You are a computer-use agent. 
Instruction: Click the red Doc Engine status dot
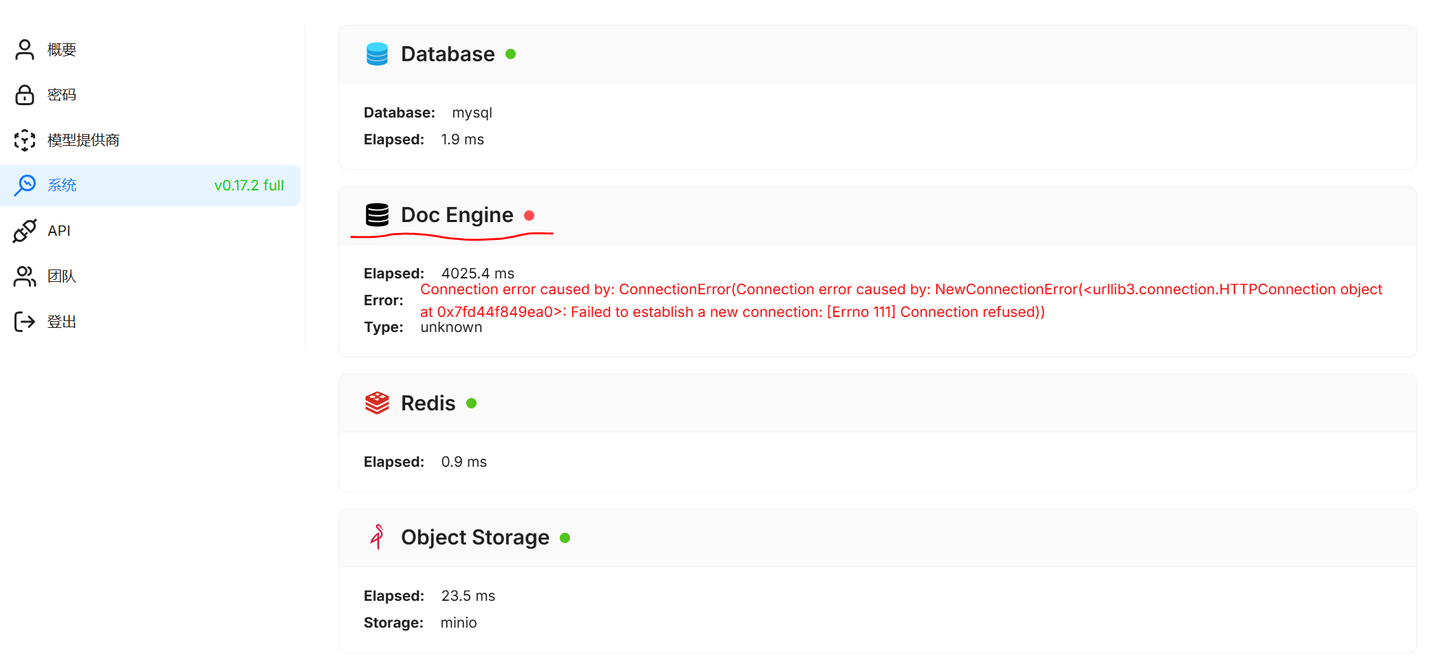coord(529,215)
